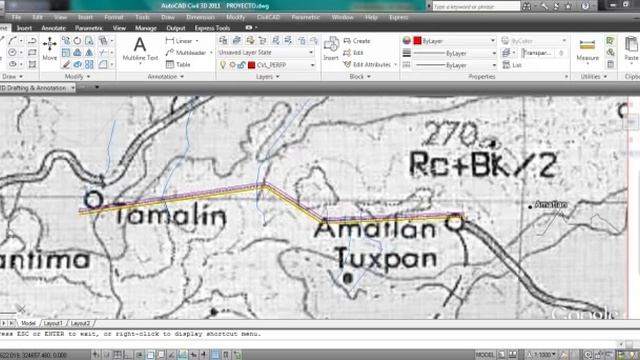Screen dimensions: 640x360
Task: Select the Fillet tool in Modify panel
Action: pyautogui.click(x=103, y=64)
